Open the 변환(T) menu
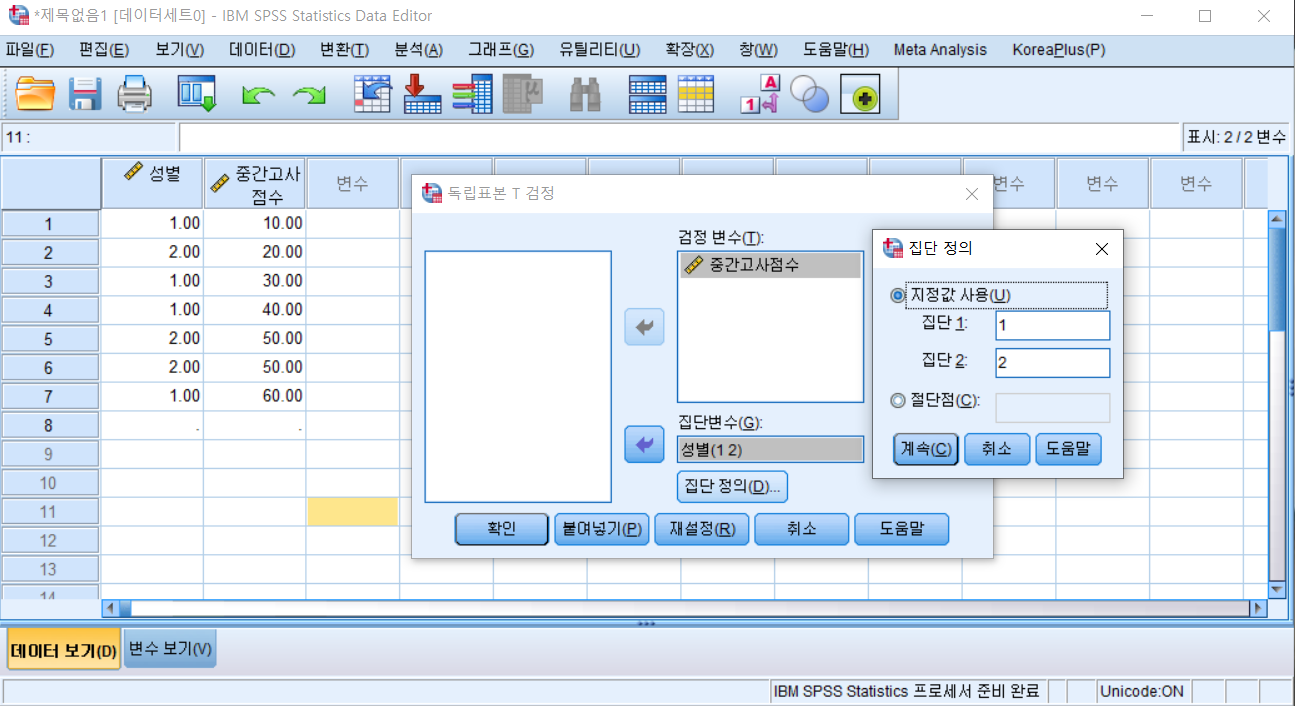The height and width of the screenshot is (706, 1295). (344, 50)
